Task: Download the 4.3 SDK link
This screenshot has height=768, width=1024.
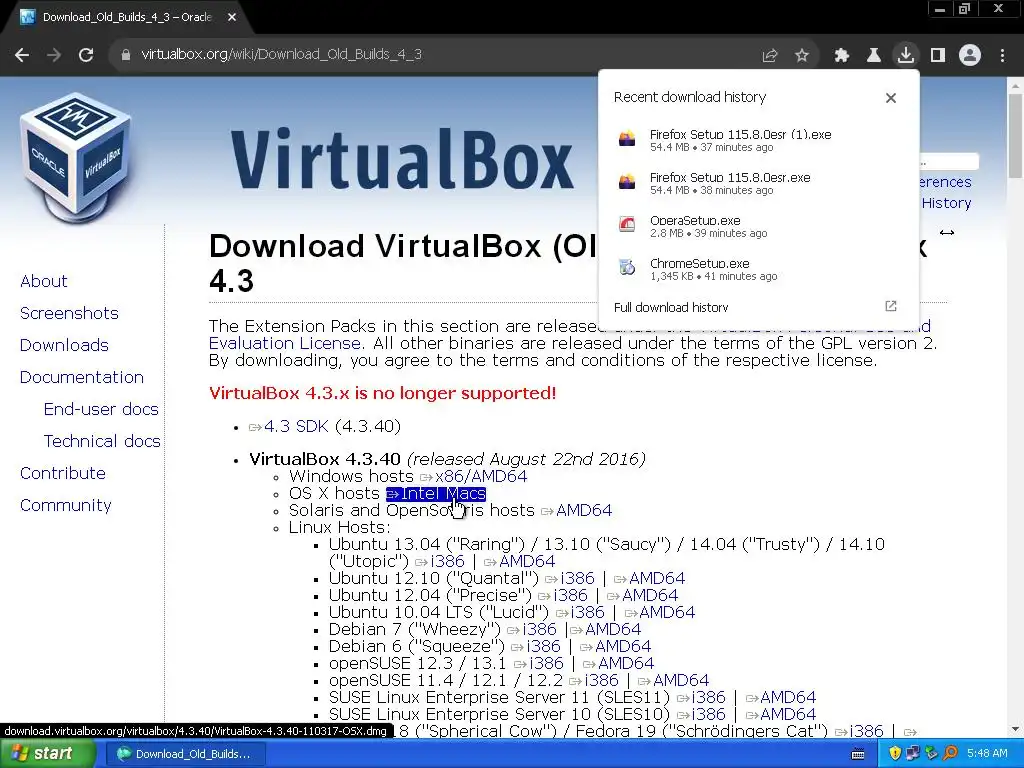Action: [288, 426]
